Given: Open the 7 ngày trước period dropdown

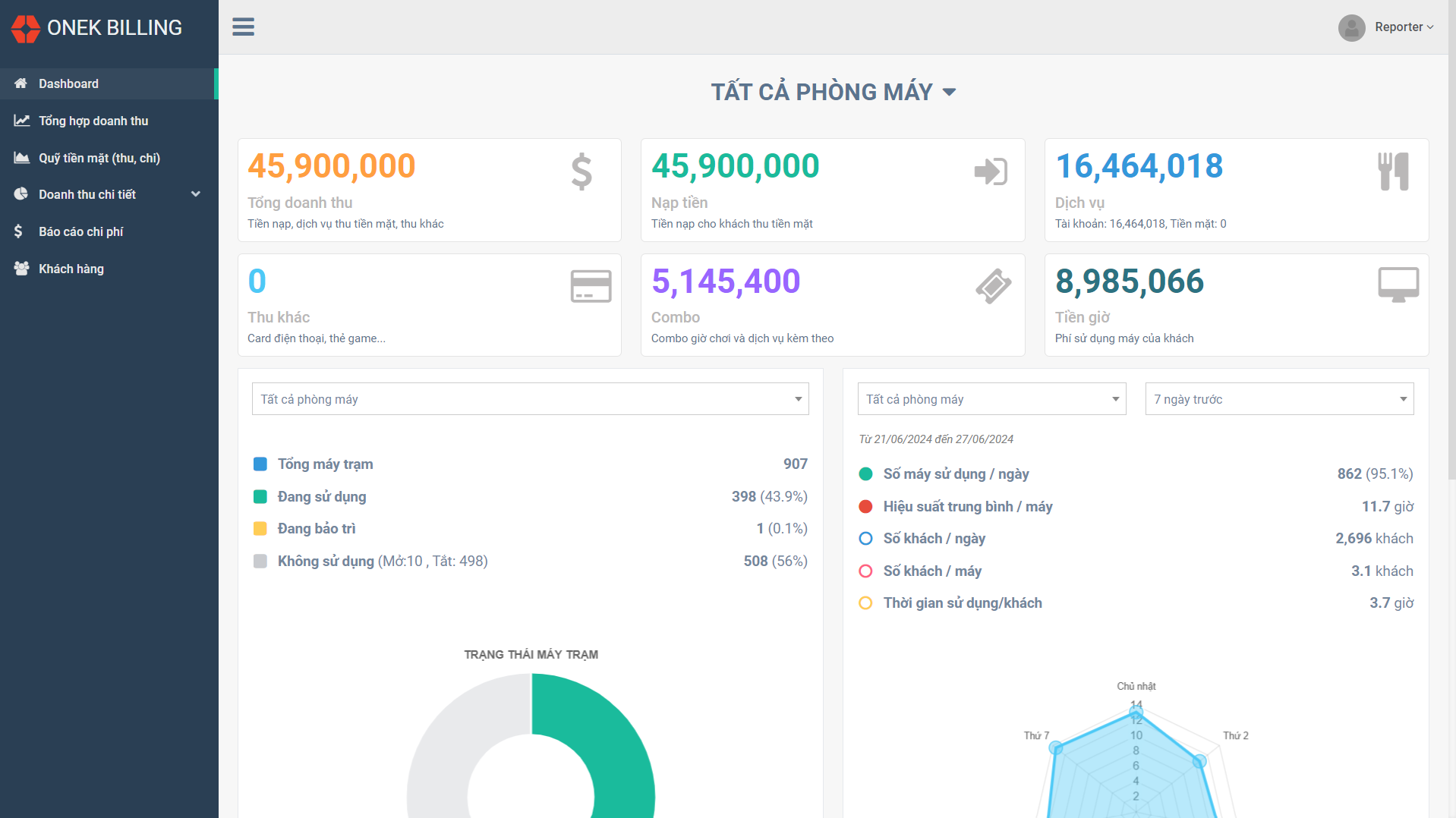Looking at the screenshot, I should [x=1279, y=399].
